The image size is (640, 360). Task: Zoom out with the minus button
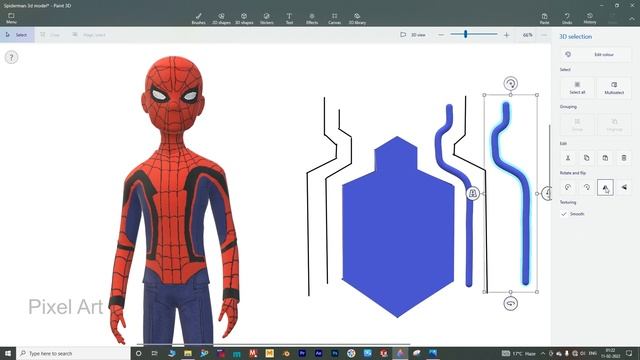click(441, 35)
